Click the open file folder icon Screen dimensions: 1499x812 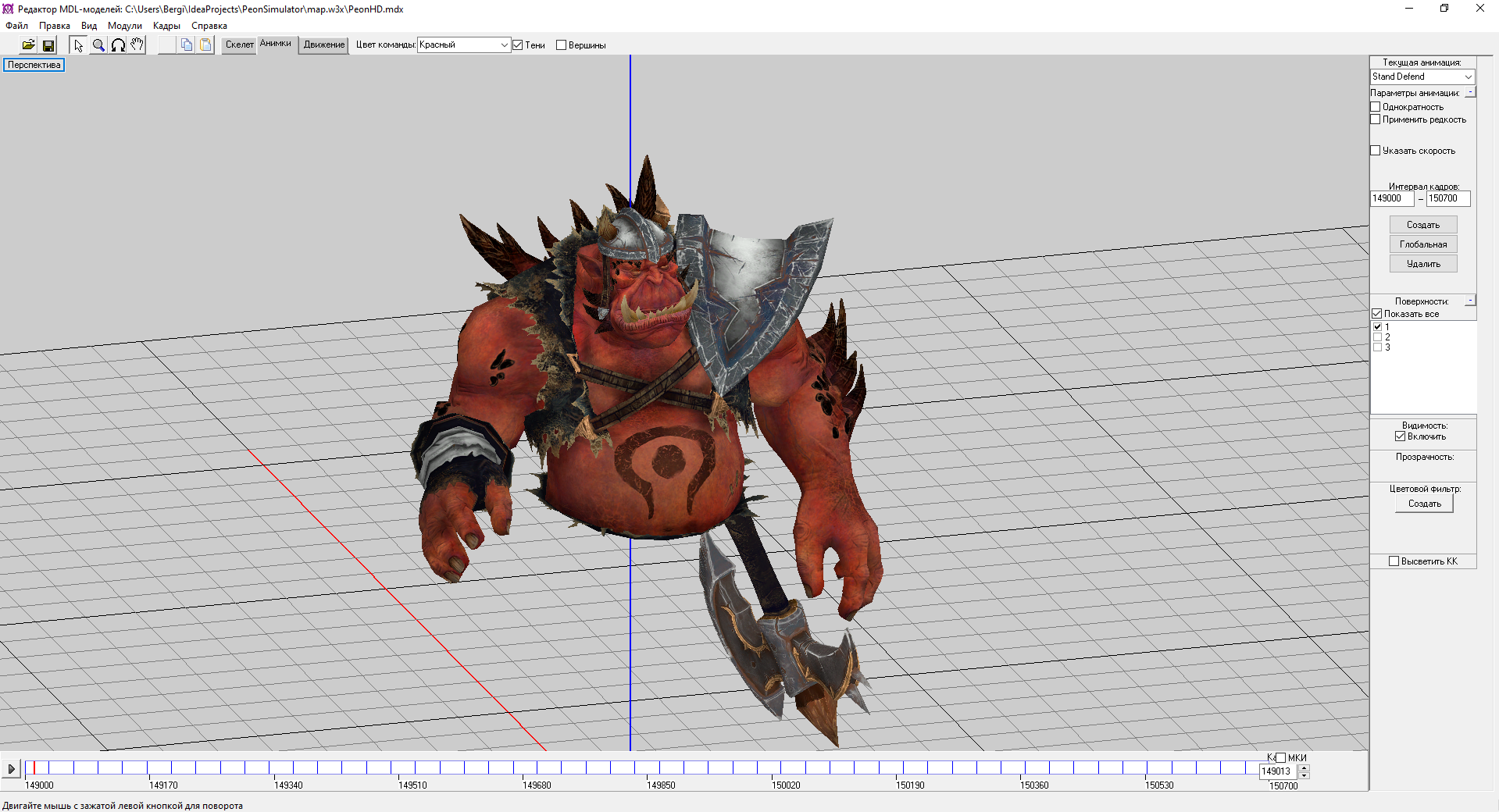click(28, 45)
